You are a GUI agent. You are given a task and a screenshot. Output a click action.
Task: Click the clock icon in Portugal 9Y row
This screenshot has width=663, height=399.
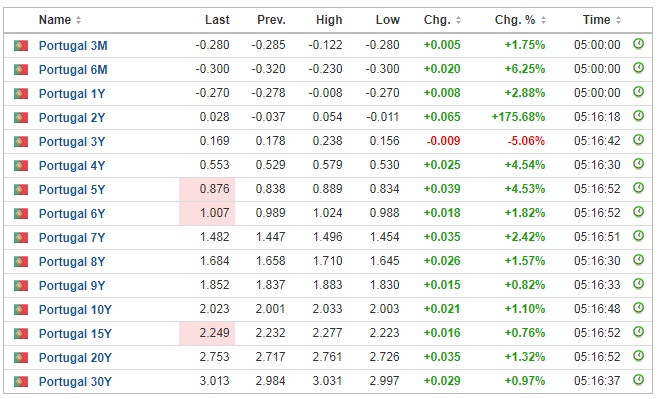(638, 284)
